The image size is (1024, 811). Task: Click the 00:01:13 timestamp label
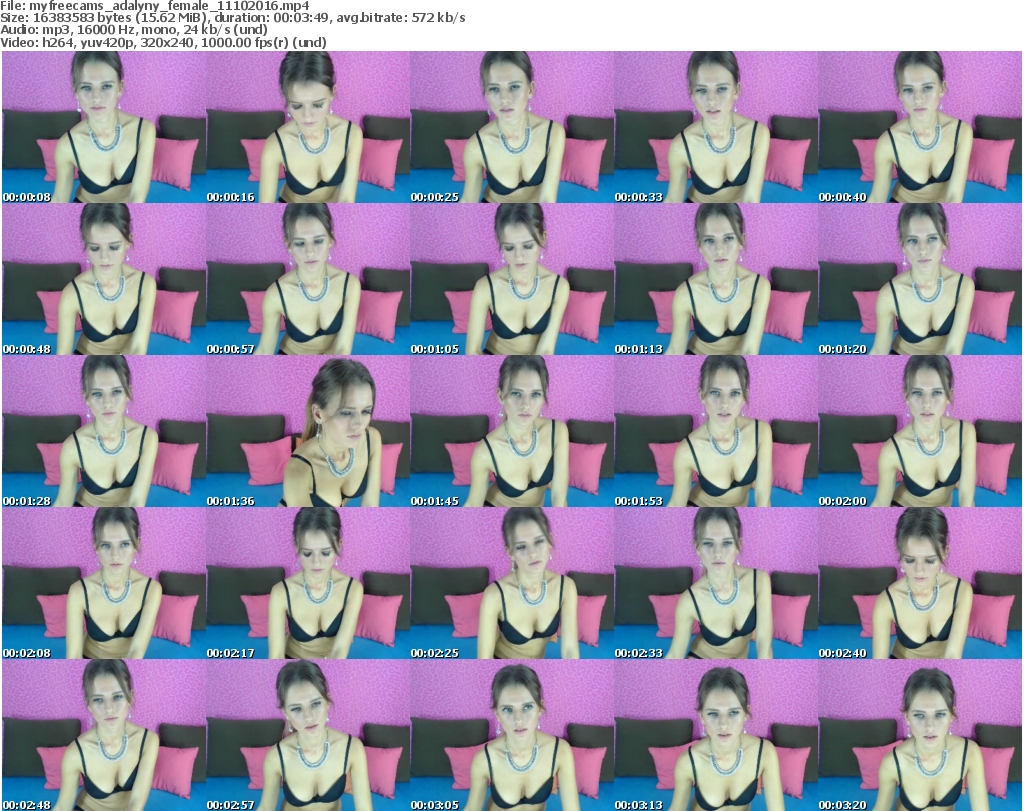click(638, 350)
